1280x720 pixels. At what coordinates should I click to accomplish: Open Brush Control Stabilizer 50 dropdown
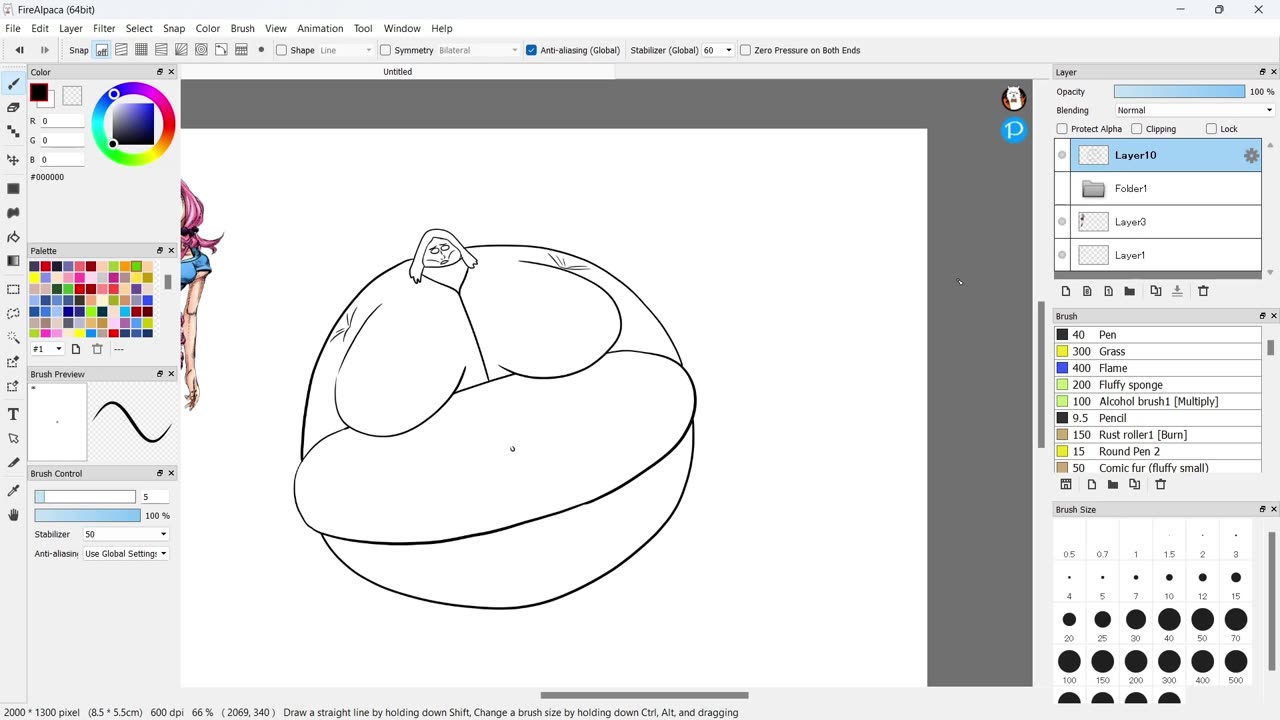point(125,534)
